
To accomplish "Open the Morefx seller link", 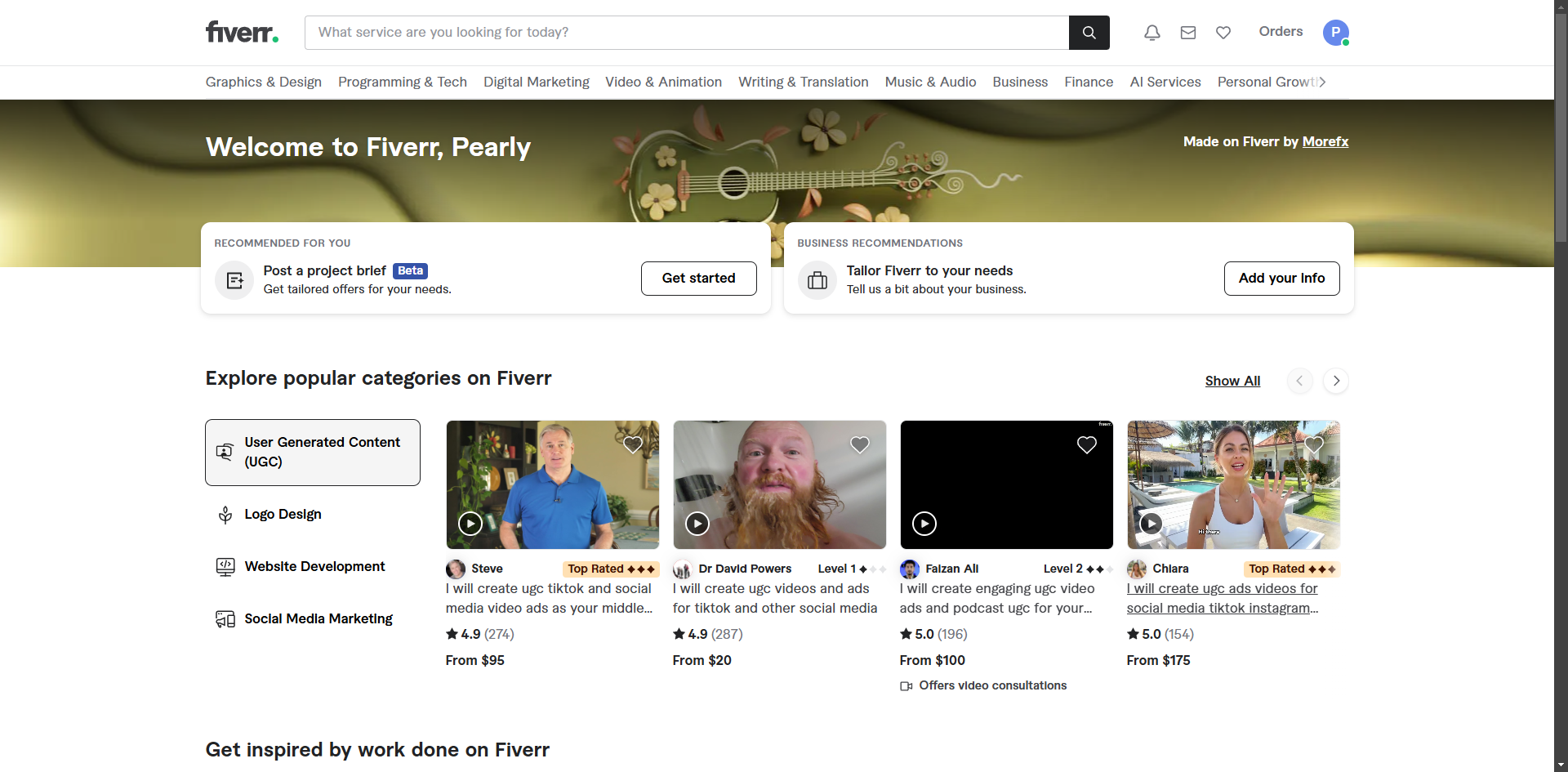I will [x=1325, y=142].
